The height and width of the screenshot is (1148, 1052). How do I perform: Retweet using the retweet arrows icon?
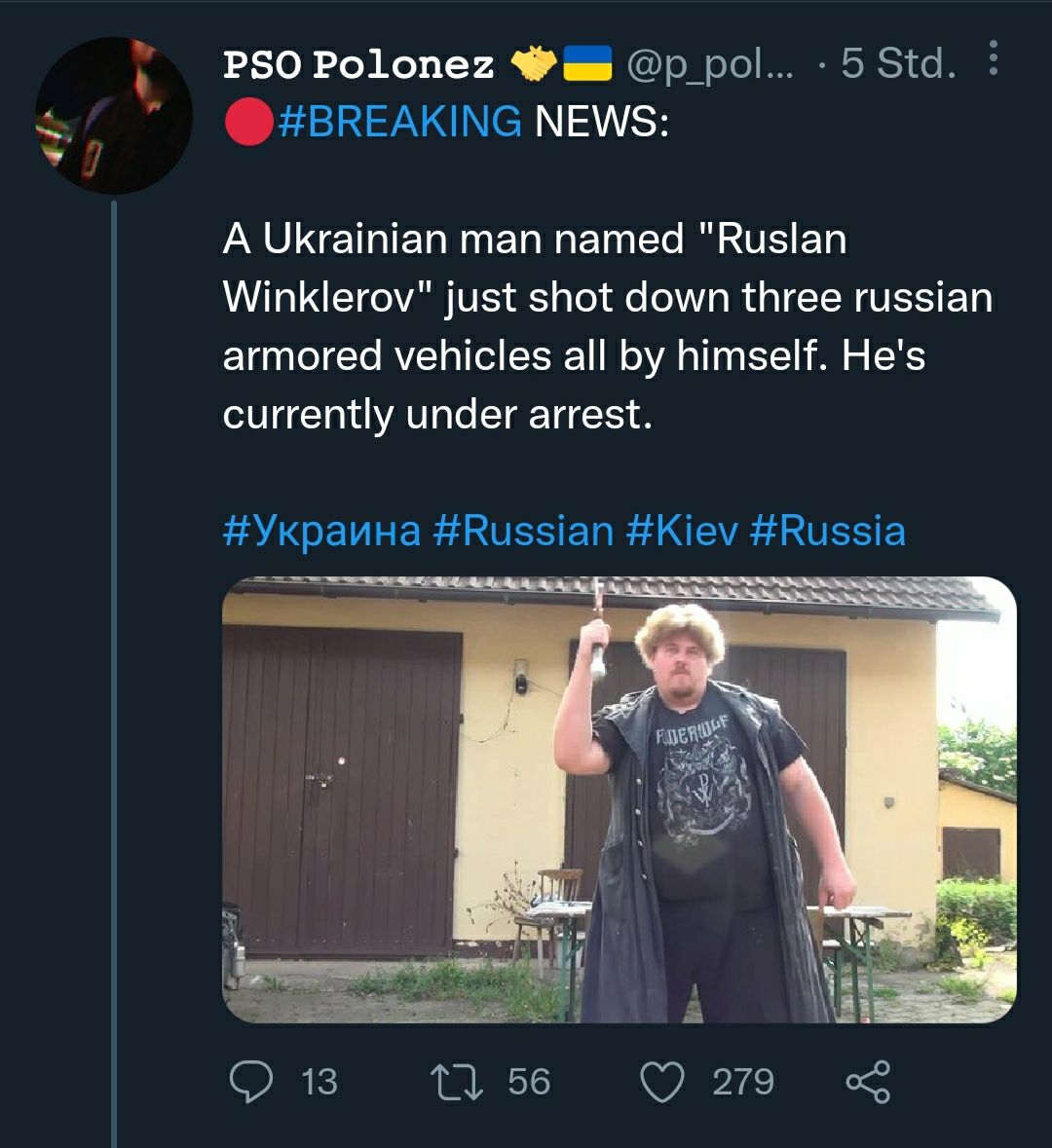[457, 1082]
